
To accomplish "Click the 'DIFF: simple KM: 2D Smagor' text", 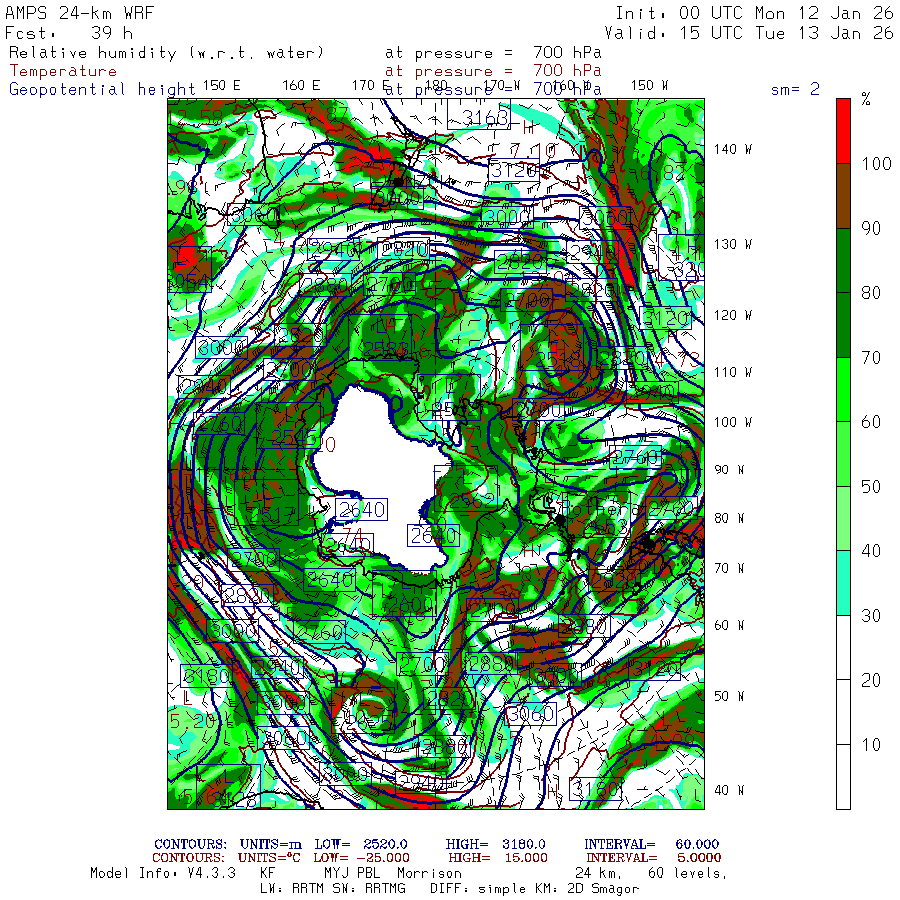I will 534,889.
